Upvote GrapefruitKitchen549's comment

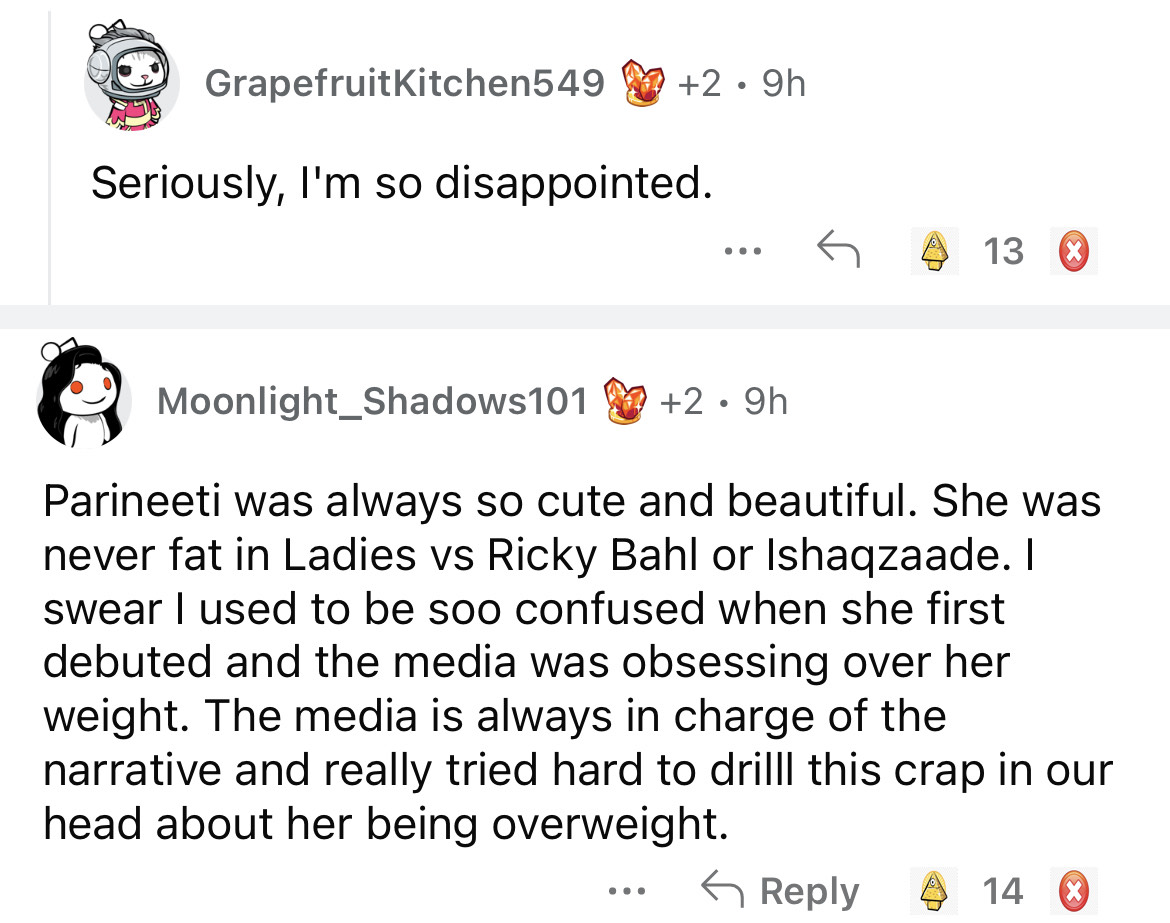click(932, 251)
